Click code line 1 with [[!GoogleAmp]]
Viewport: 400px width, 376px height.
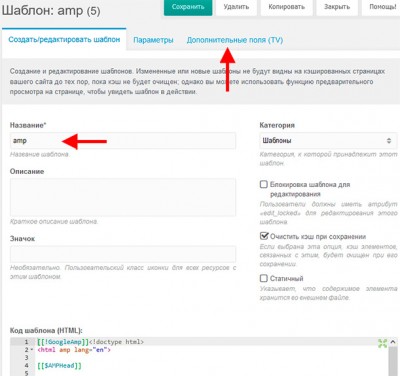[x=90, y=342]
